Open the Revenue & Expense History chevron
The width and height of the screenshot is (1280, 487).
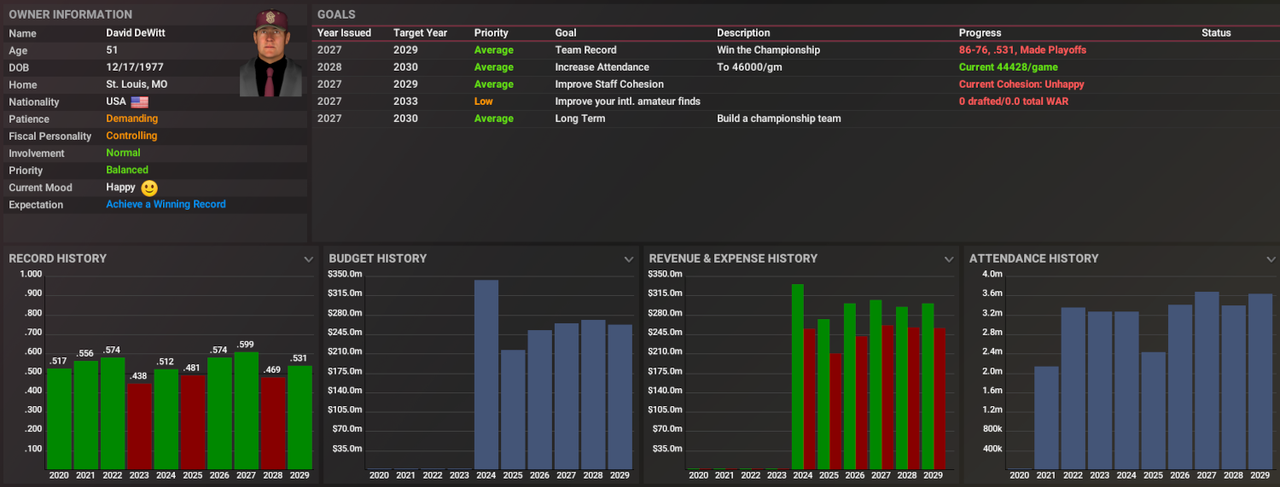pyautogui.click(x=948, y=259)
